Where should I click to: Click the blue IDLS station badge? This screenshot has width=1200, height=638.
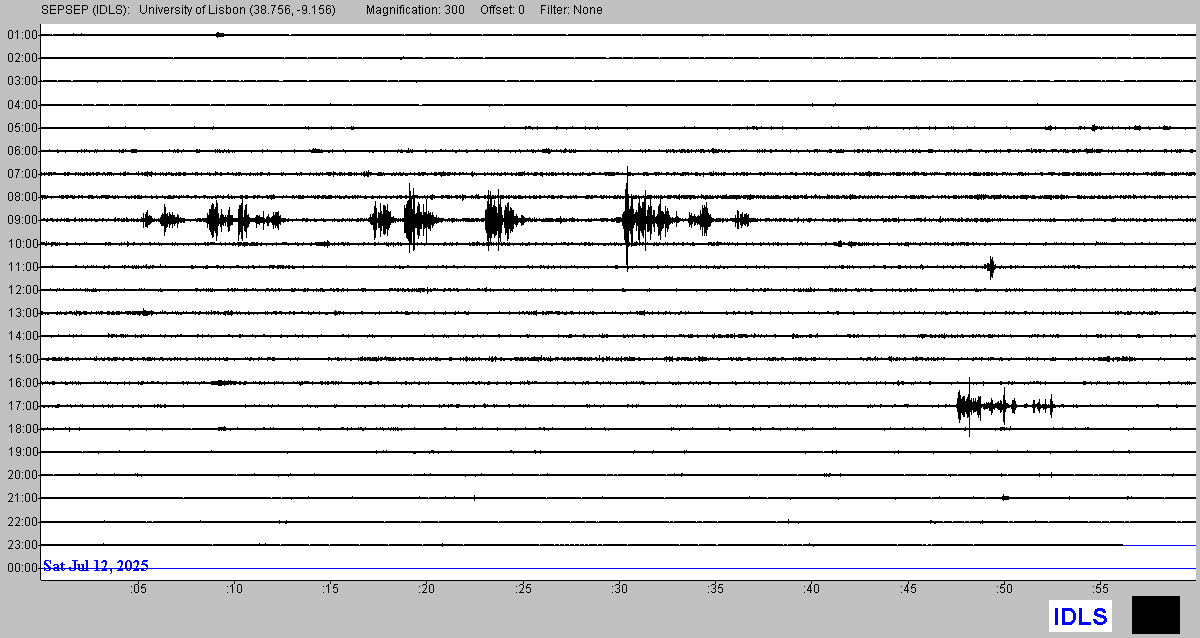pos(1080,616)
